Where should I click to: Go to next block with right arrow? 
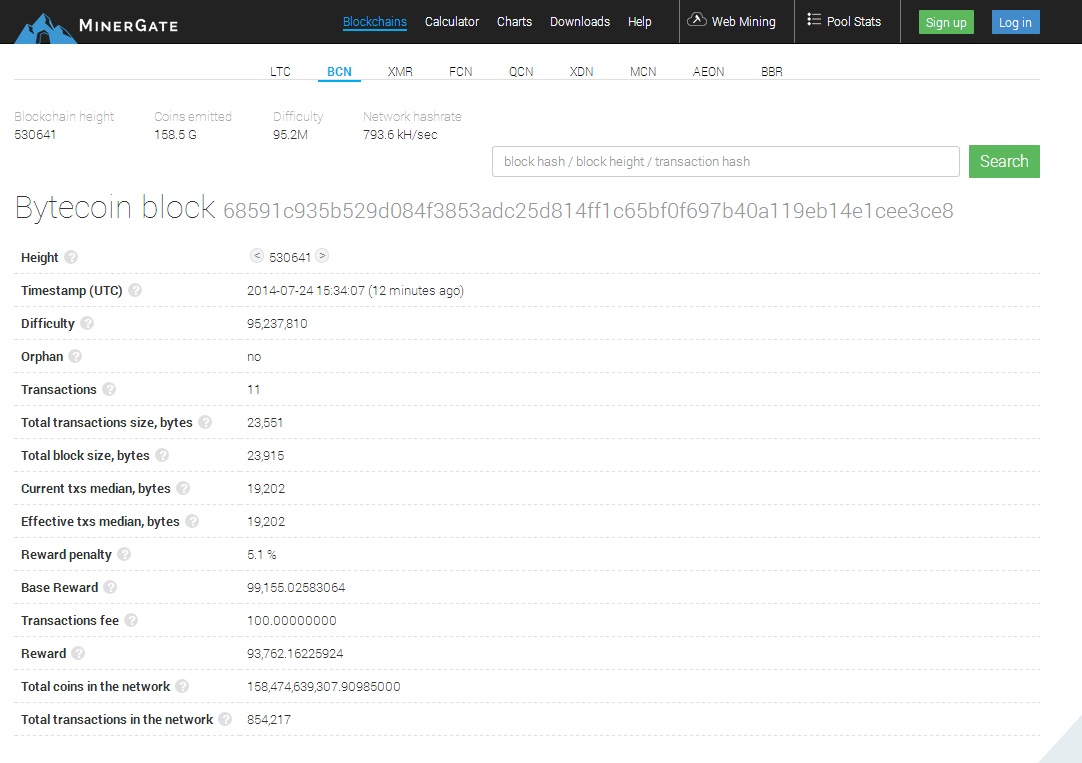(322, 256)
